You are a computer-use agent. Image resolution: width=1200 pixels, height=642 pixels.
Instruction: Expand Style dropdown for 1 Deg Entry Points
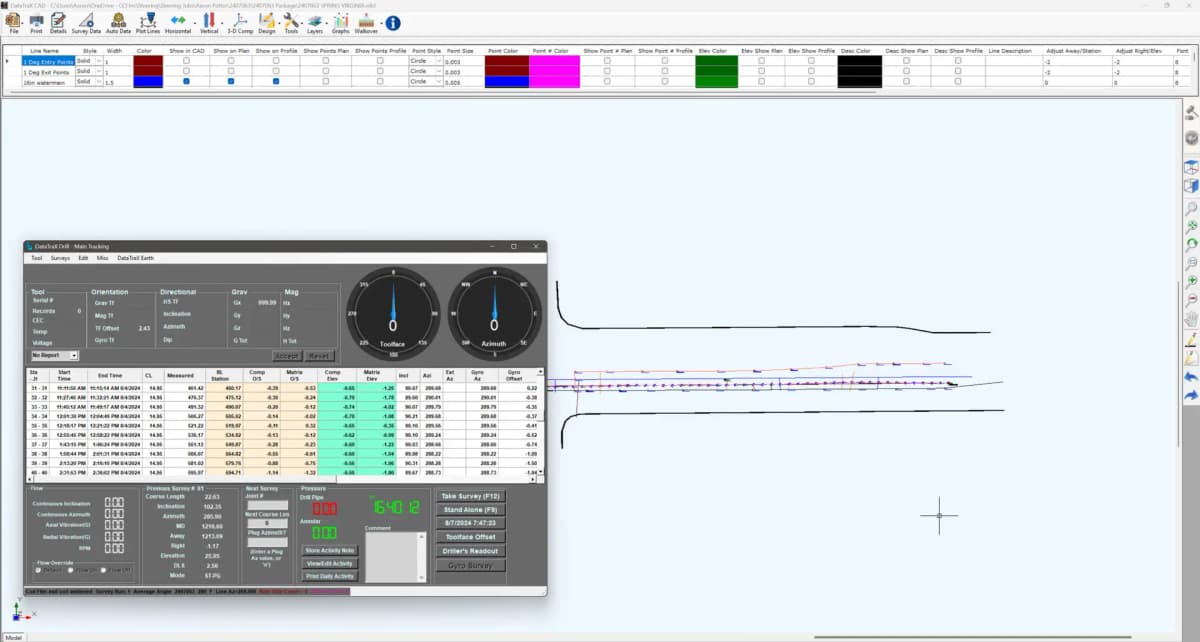[97, 61]
